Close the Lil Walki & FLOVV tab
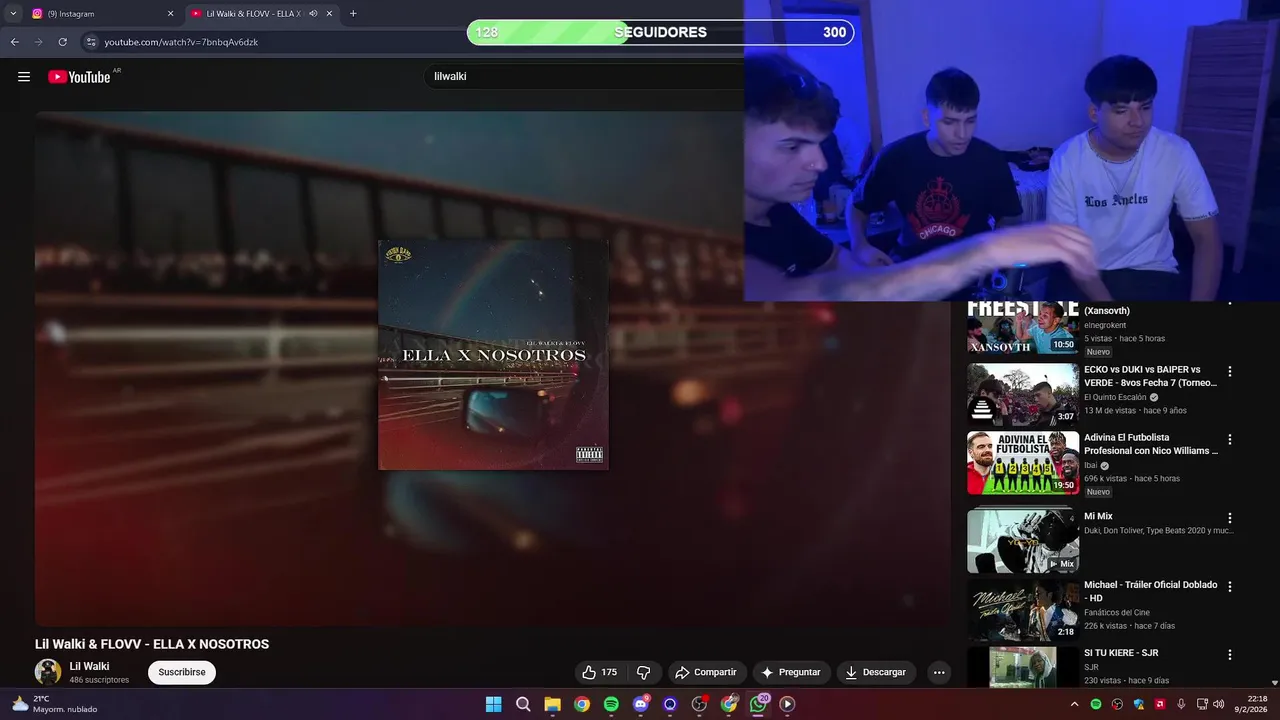This screenshot has height=720, width=1280. 329,14
